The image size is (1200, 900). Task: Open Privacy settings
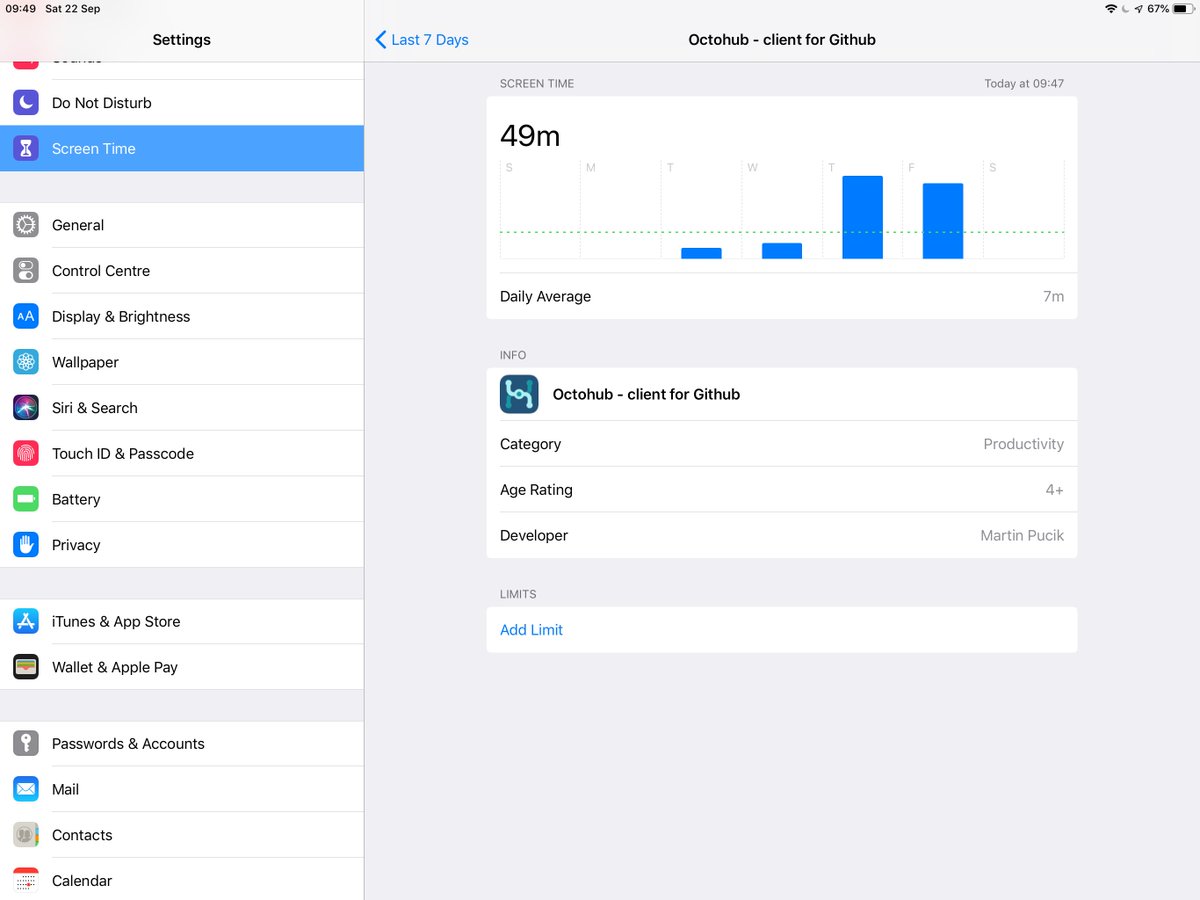[x=182, y=545]
